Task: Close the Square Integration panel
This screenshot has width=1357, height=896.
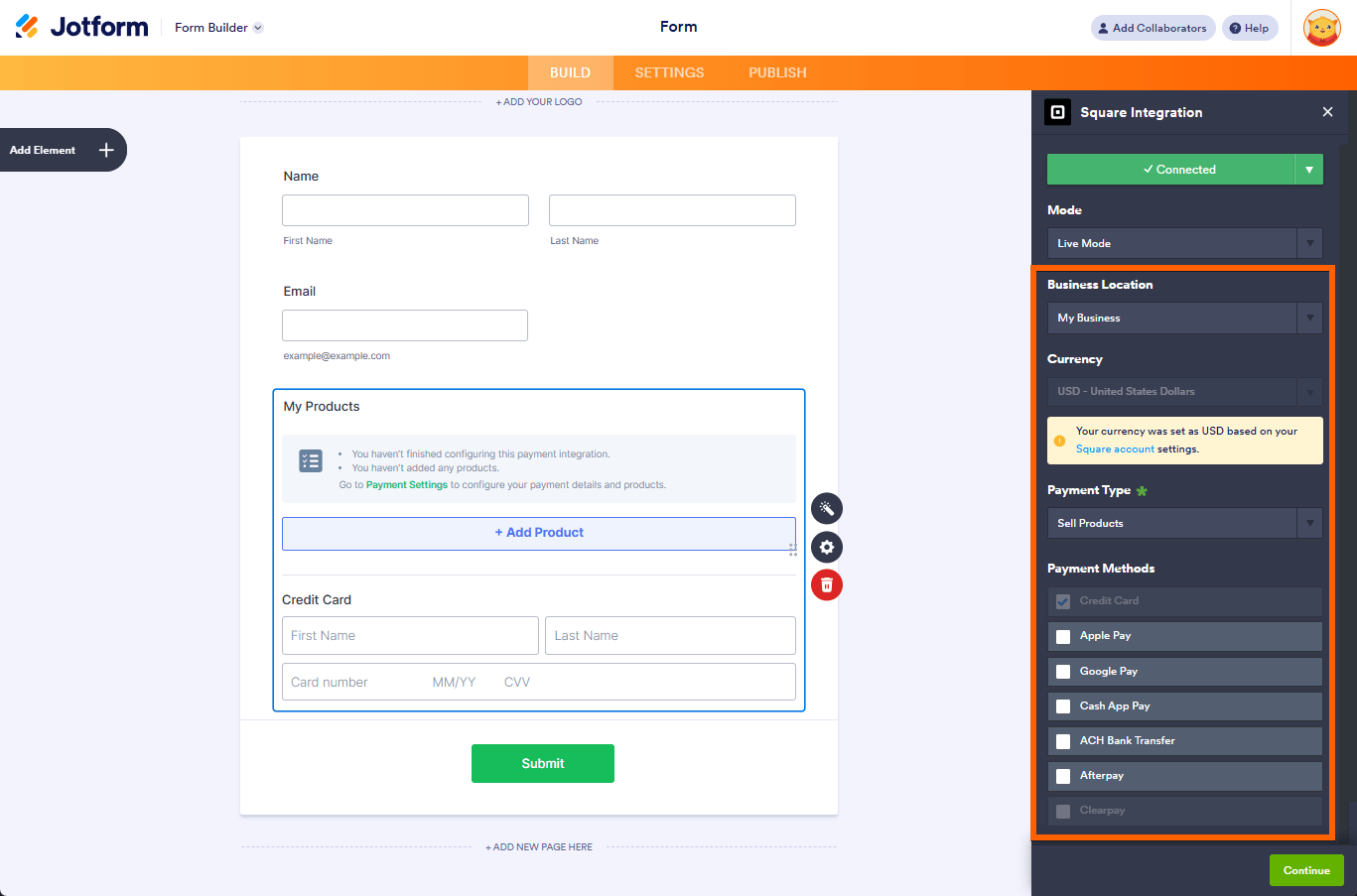Action: (1327, 112)
